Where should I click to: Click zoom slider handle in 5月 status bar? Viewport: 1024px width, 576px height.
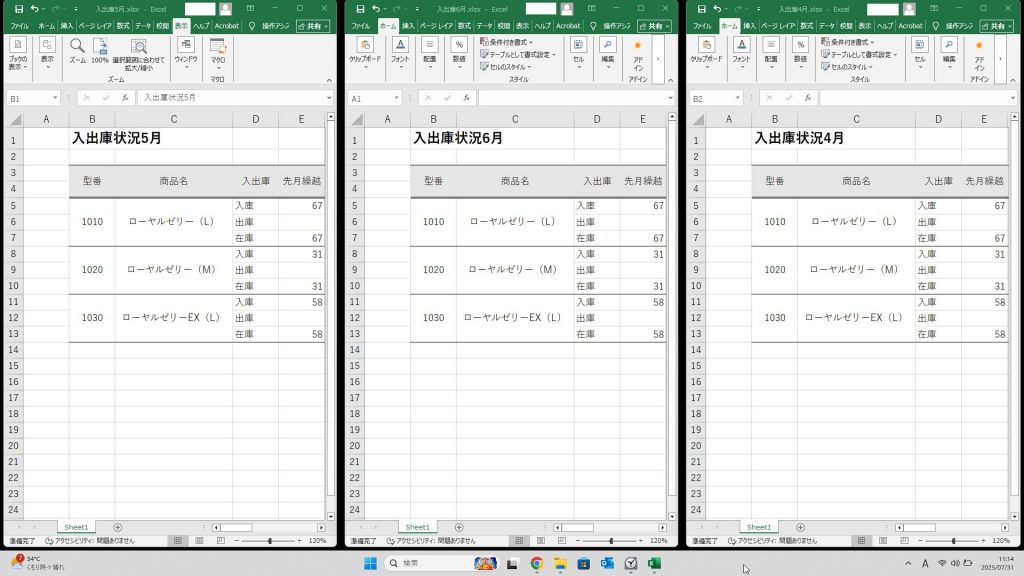click(x=270, y=541)
